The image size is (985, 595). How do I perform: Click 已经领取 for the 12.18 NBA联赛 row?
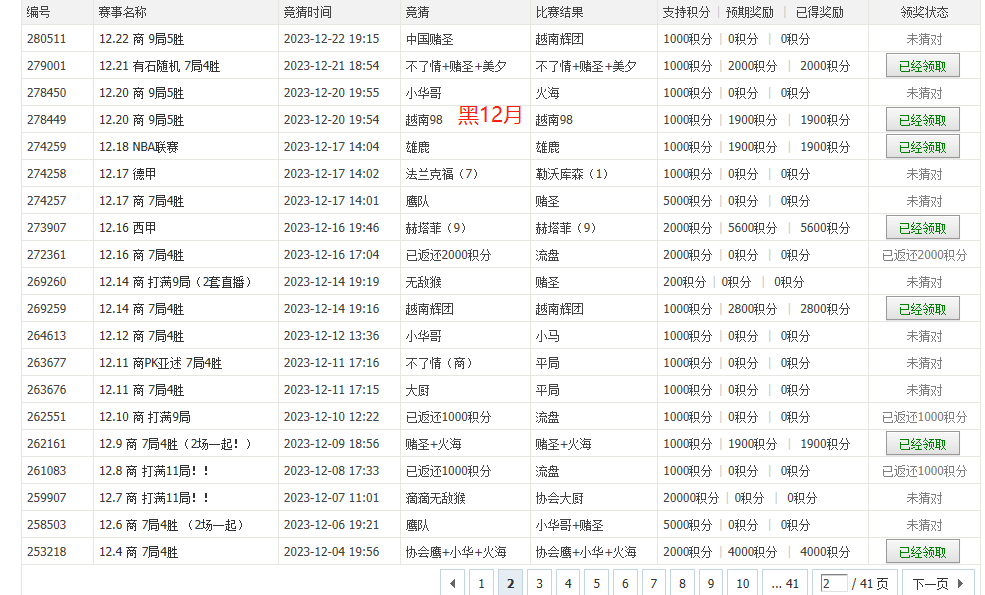pyautogui.click(x=921, y=146)
